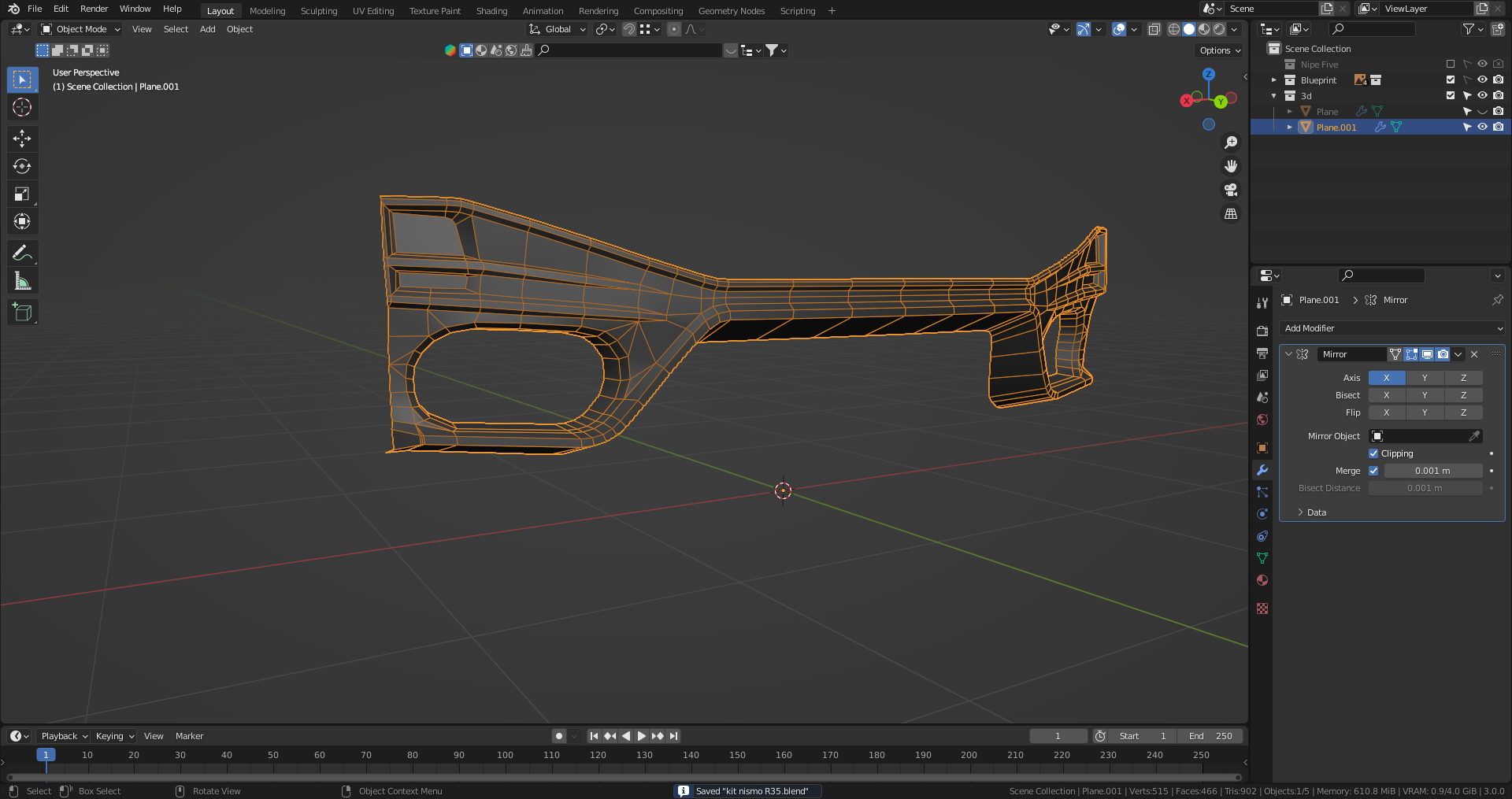This screenshot has height=799, width=1512.
Task: Enable Mirror Axis Y
Action: (x=1425, y=378)
